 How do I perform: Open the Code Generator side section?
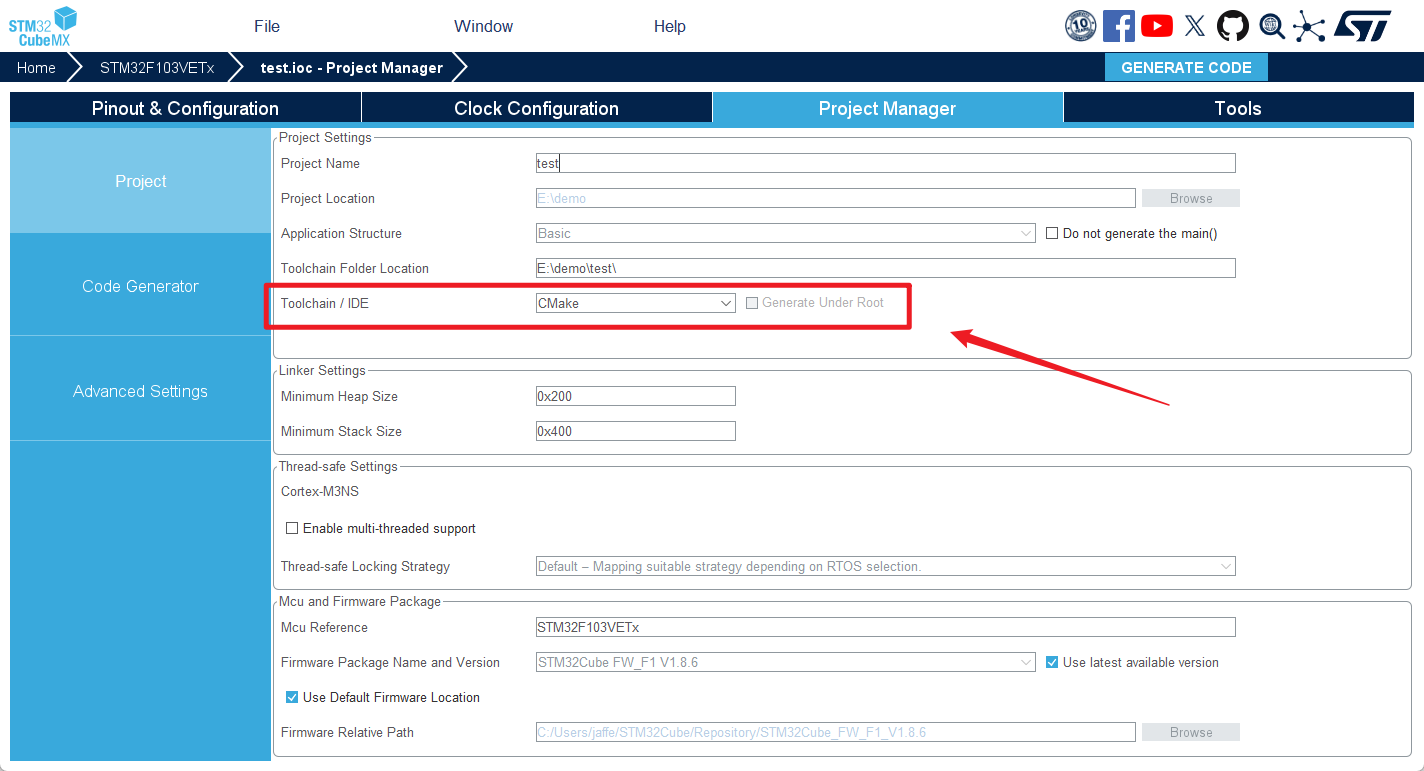[141, 286]
